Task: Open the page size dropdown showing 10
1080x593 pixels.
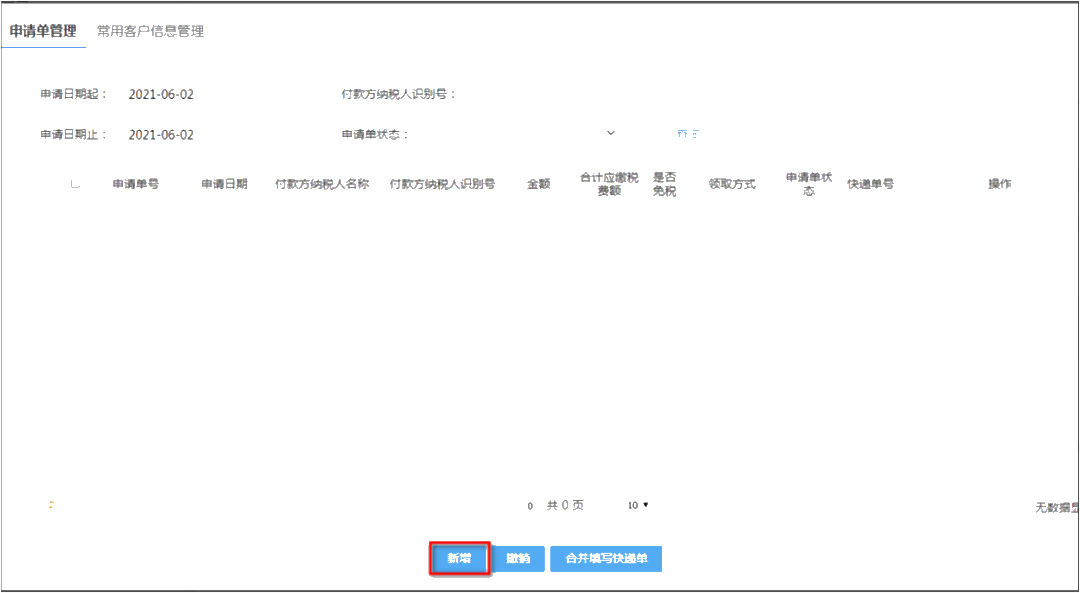Action: (637, 505)
